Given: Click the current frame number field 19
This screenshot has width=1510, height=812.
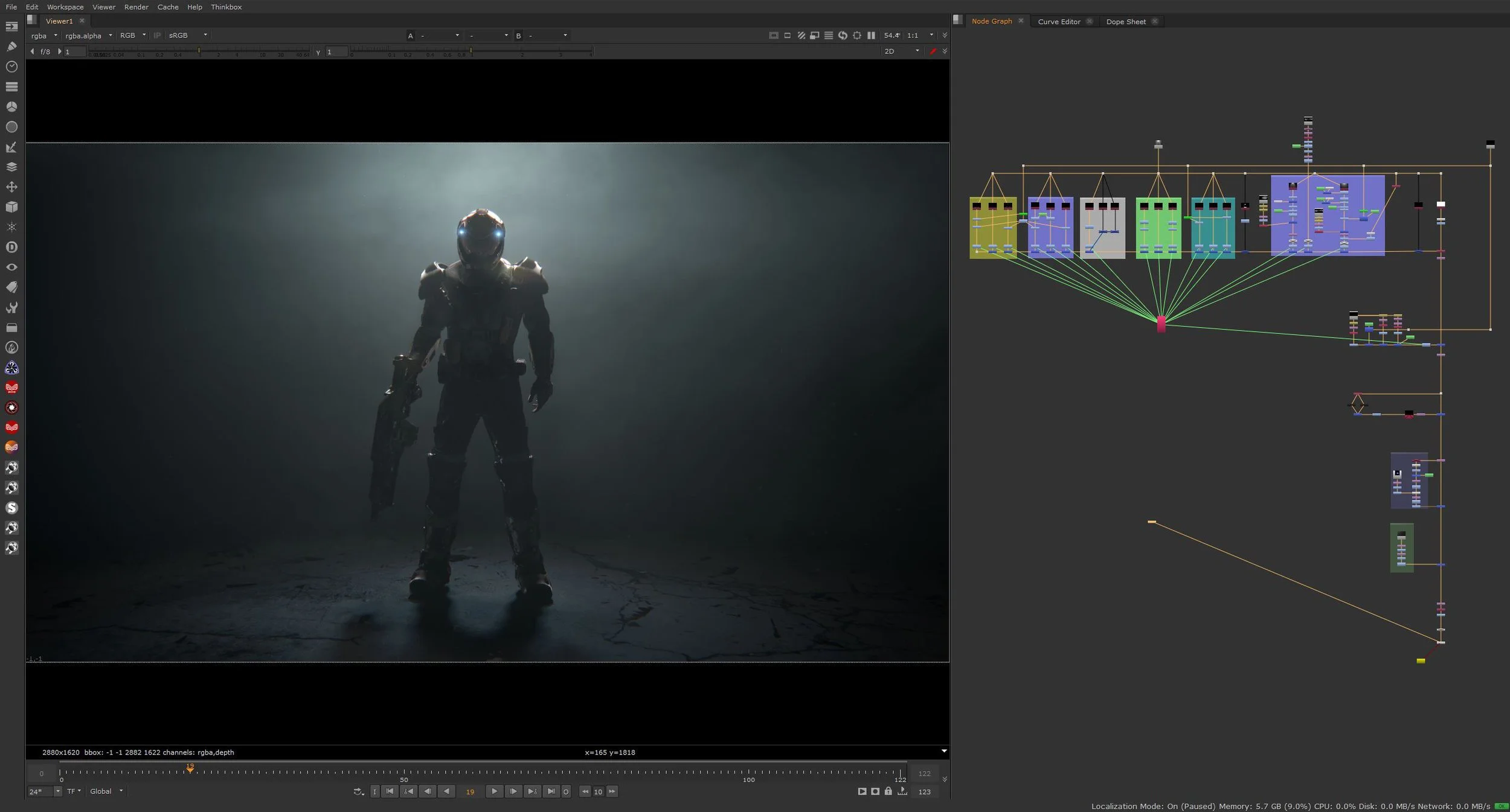Looking at the screenshot, I should click(x=470, y=791).
